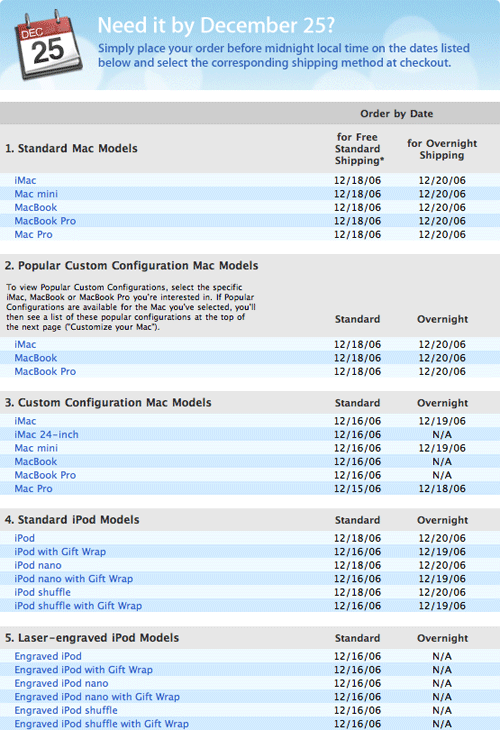Open the MacBook Pro link under Custom Configuration Mac Models

click(x=45, y=475)
